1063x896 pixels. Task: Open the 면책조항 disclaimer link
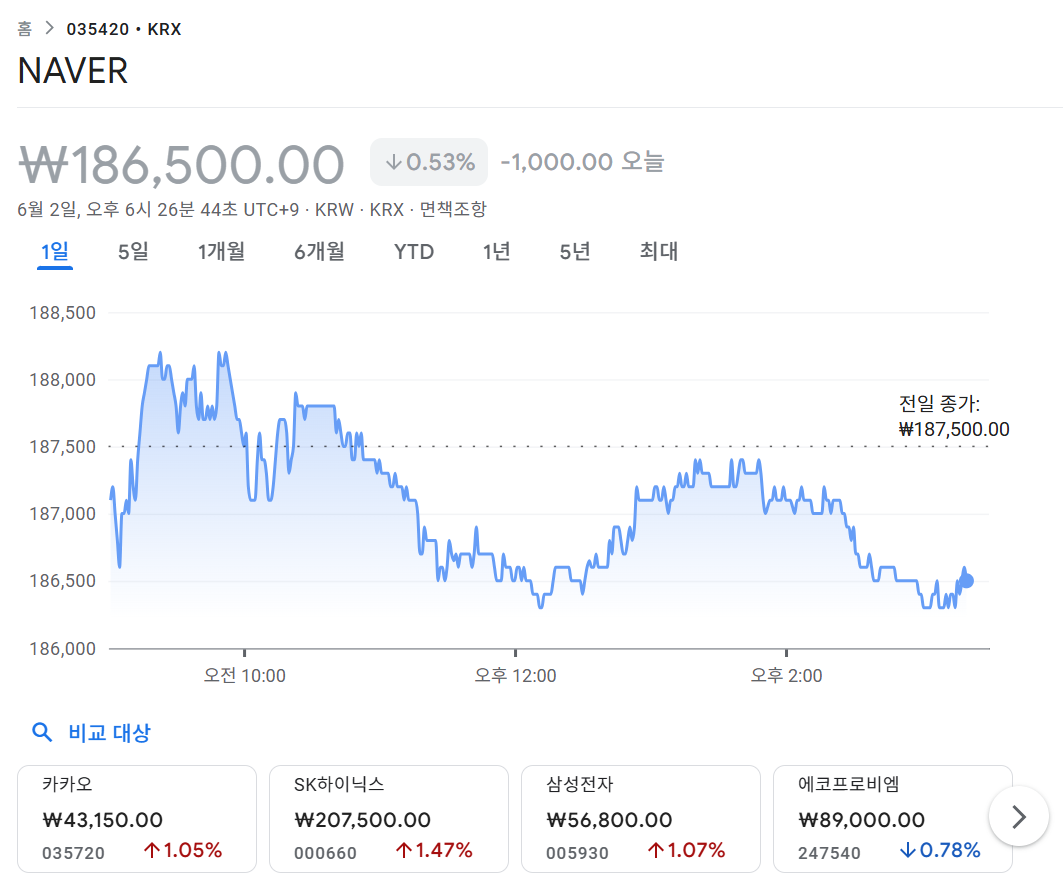point(453,209)
